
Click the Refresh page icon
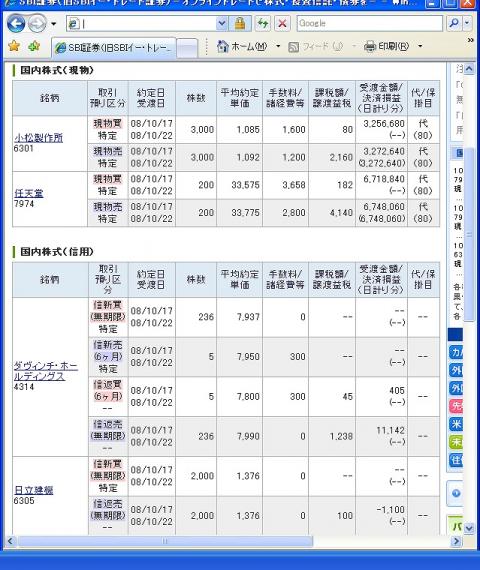263,24
